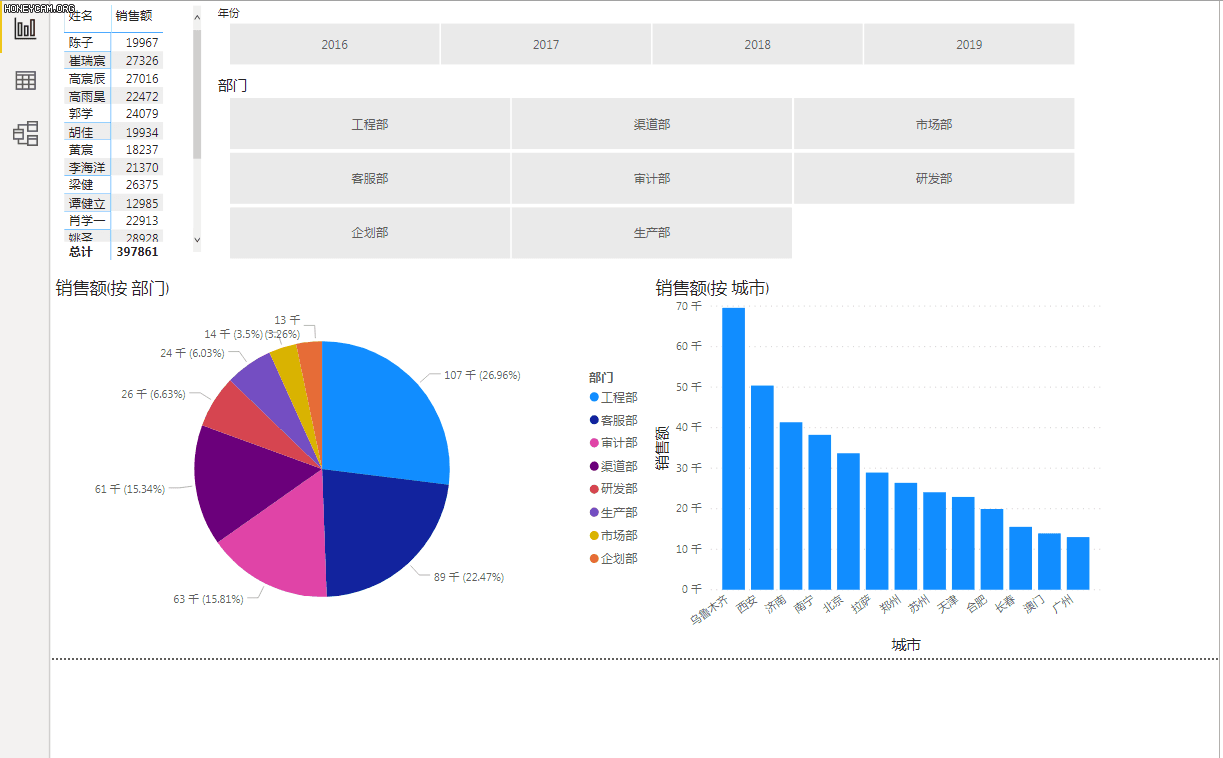This screenshot has width=1223, height=758.
Task: Click the 渠道部 legend entry
Action: click(x=613, y=466)
